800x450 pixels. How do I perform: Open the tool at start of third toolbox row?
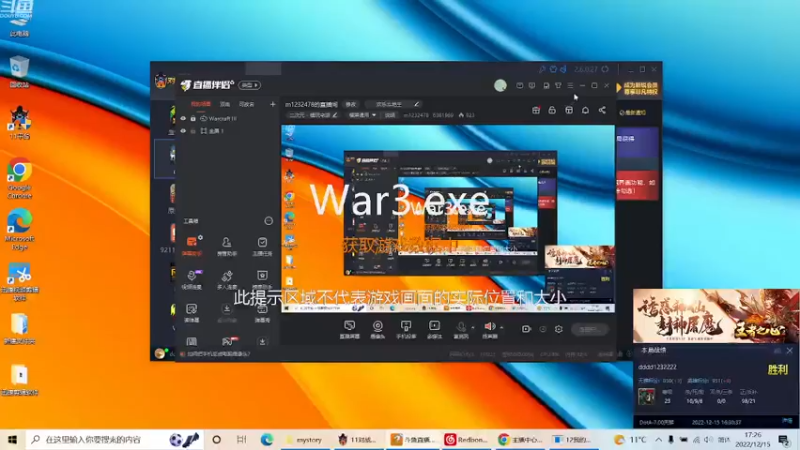pyautogui.click(x=192, y=312)
